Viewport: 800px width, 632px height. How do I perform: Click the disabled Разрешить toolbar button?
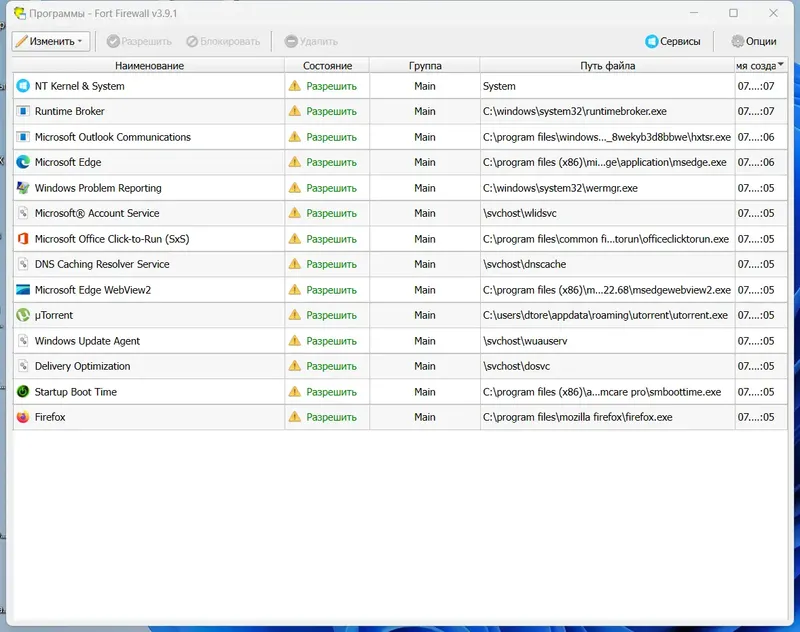tap(139, 41)
